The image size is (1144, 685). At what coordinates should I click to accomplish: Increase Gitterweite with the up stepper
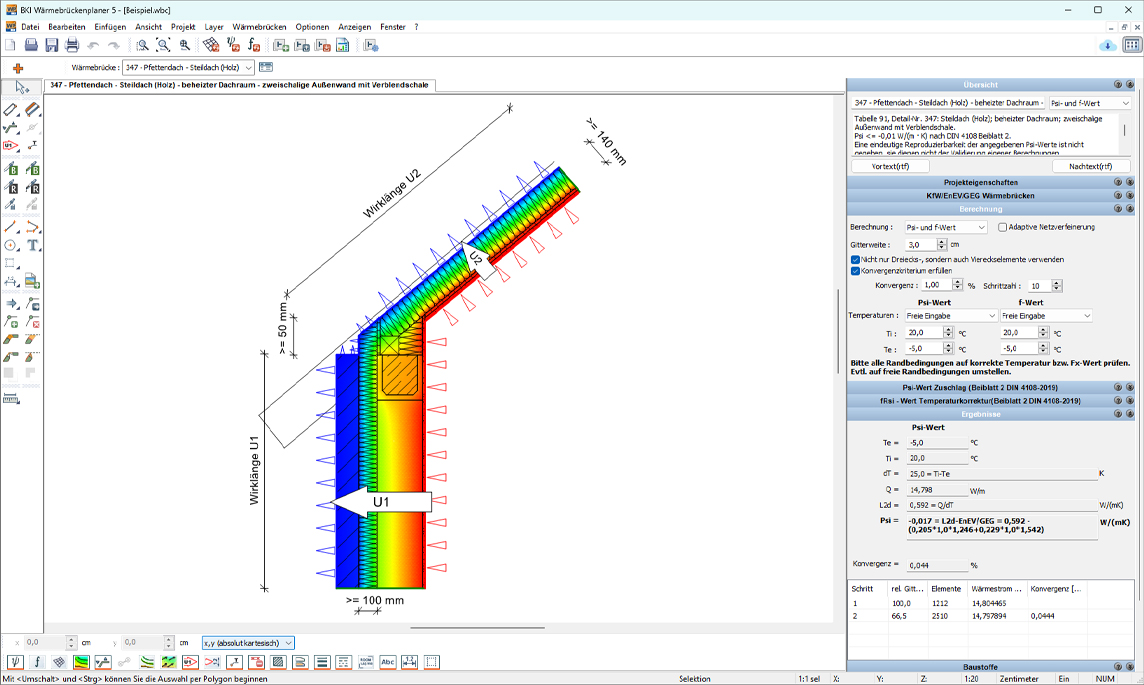(941, 241)
